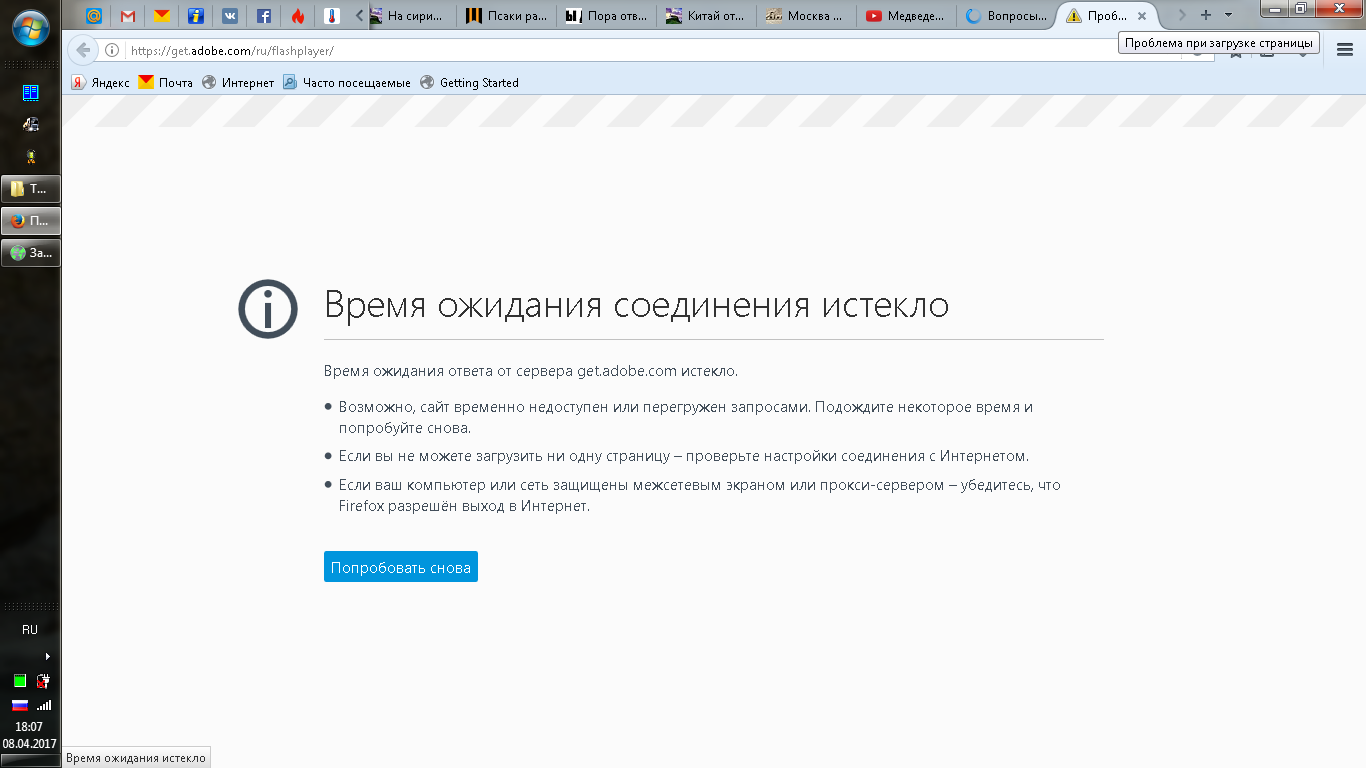The height and width of the screenshot is (768, 1366).
Task: Click the site info icon in address bar
Action: pyautogui.click(x=112, y=50)
